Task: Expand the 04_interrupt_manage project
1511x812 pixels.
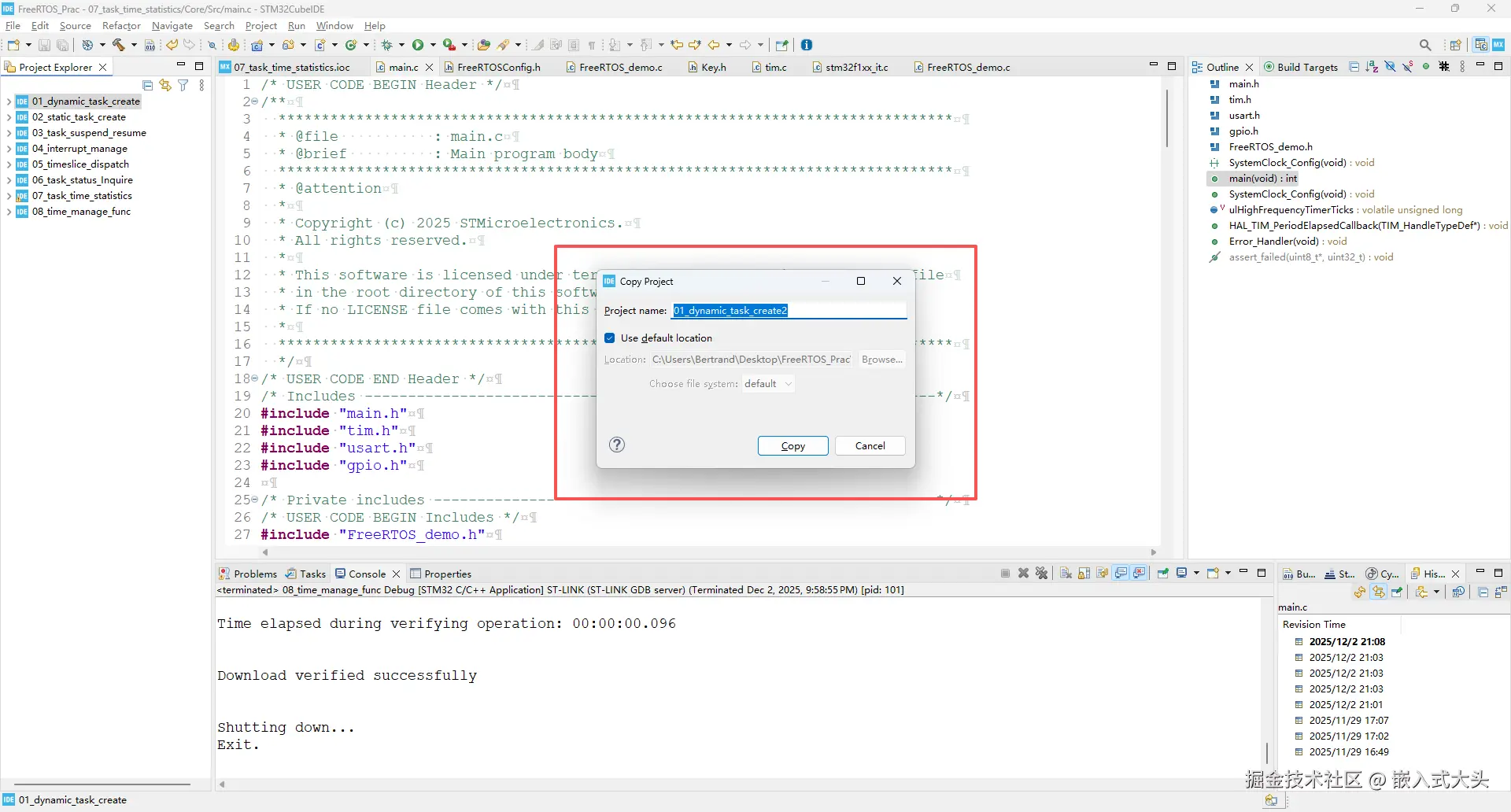Action: point(9,149)
